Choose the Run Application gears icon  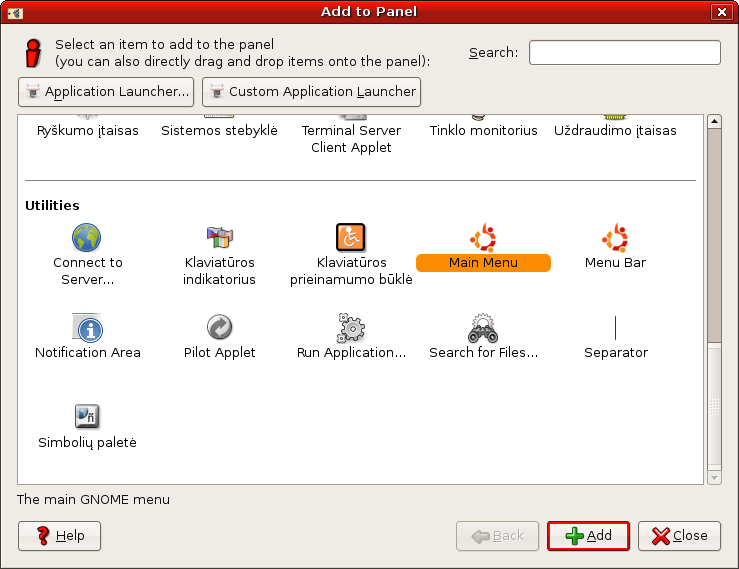pyautogui.click(x=351, y=328)
